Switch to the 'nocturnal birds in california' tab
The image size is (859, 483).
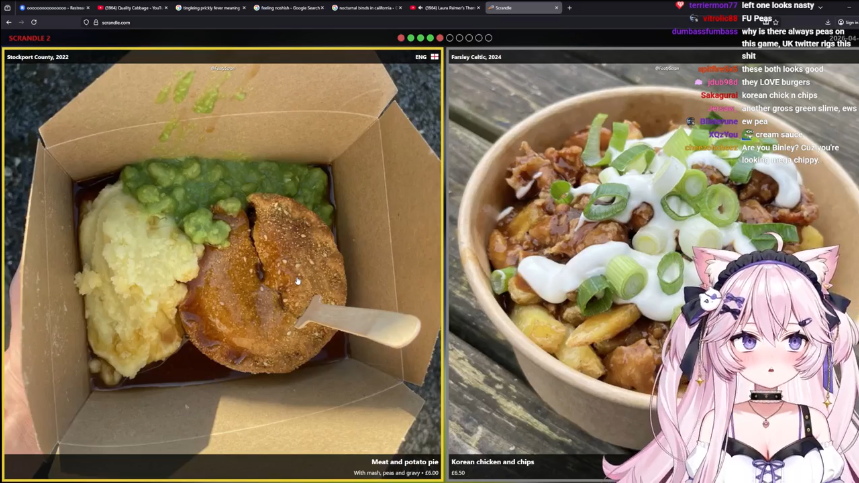click(x=367, y=8)
